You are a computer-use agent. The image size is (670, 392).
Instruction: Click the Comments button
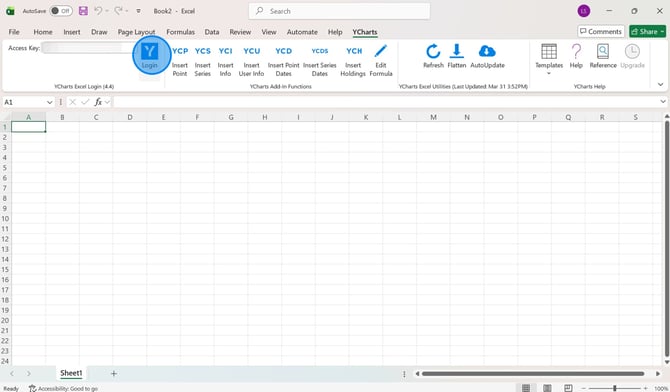(x=600, y=31)
